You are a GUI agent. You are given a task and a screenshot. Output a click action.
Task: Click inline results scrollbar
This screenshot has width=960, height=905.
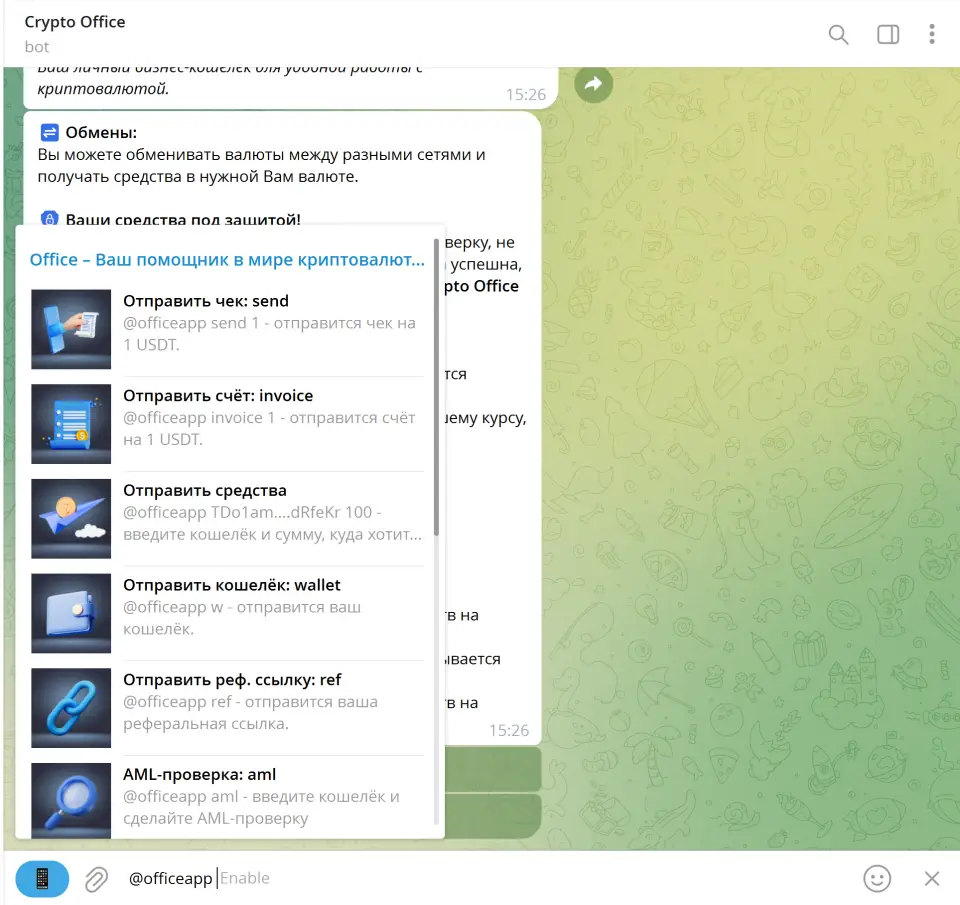(437, 387)
